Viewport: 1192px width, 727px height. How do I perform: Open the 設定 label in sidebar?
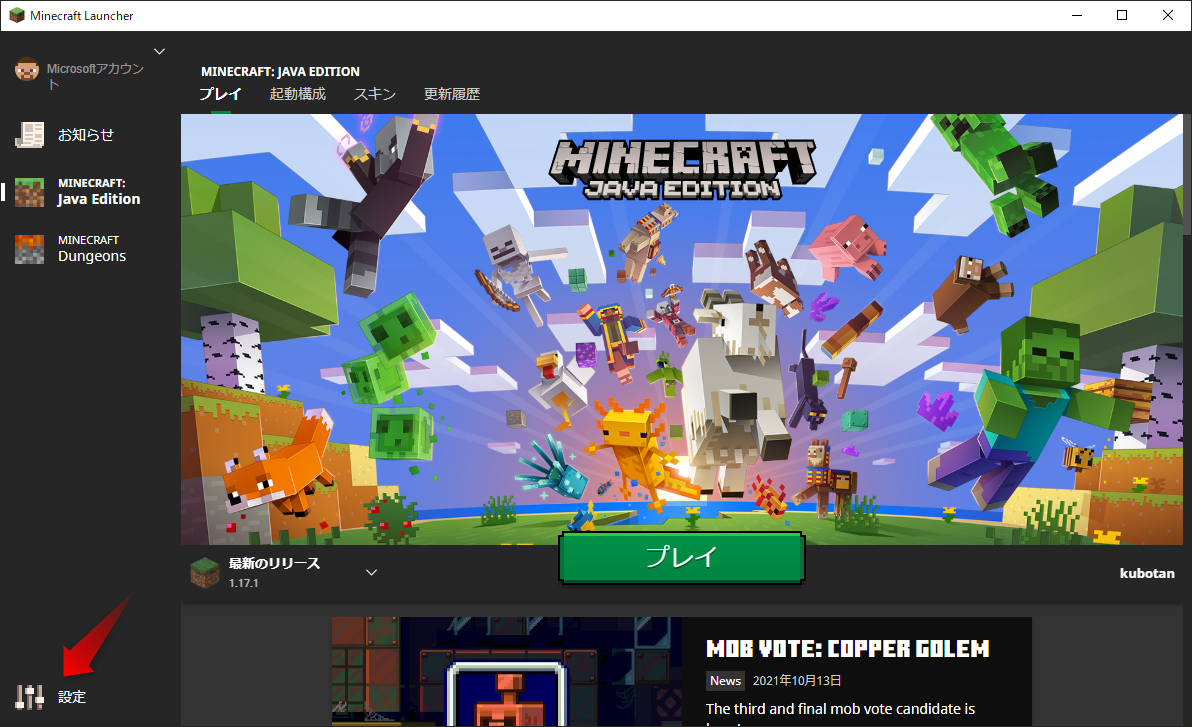pos(72,697)
